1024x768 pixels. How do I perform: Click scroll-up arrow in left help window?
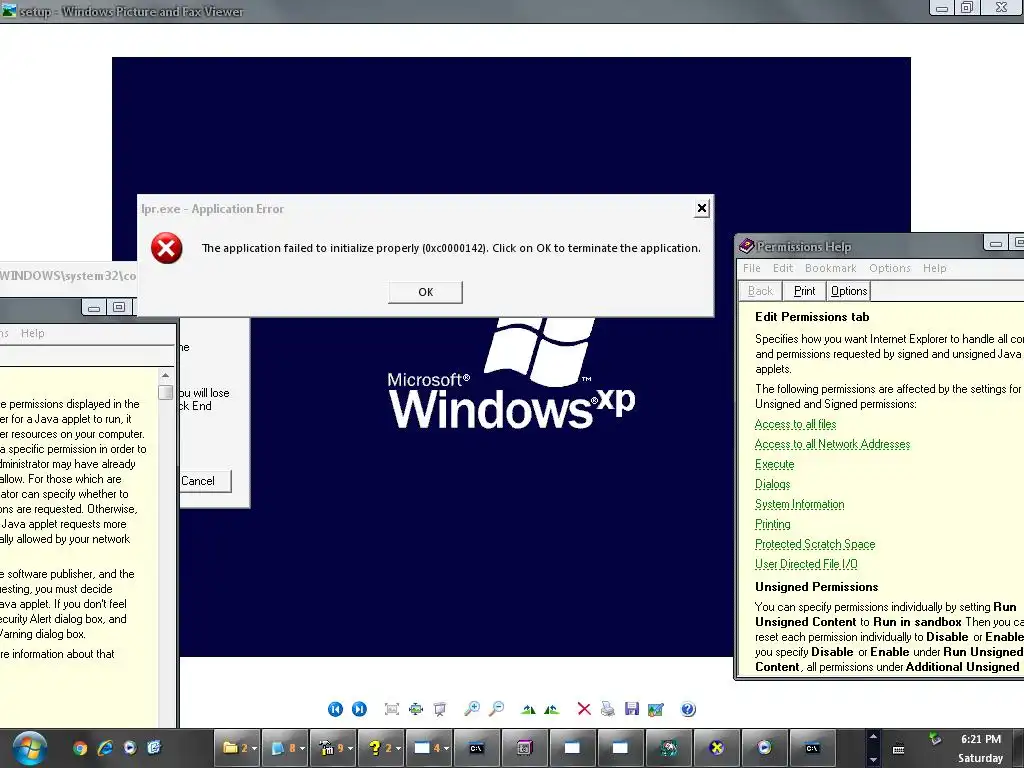(165, 376)
